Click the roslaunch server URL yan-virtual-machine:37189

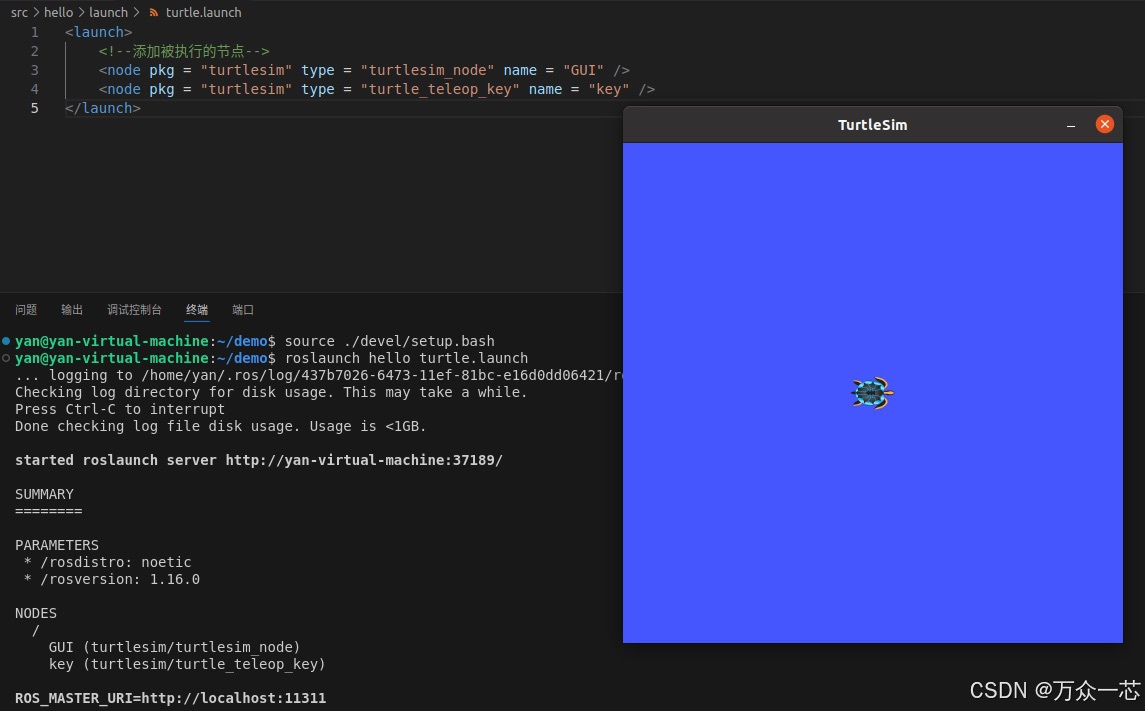click(364, 461)
